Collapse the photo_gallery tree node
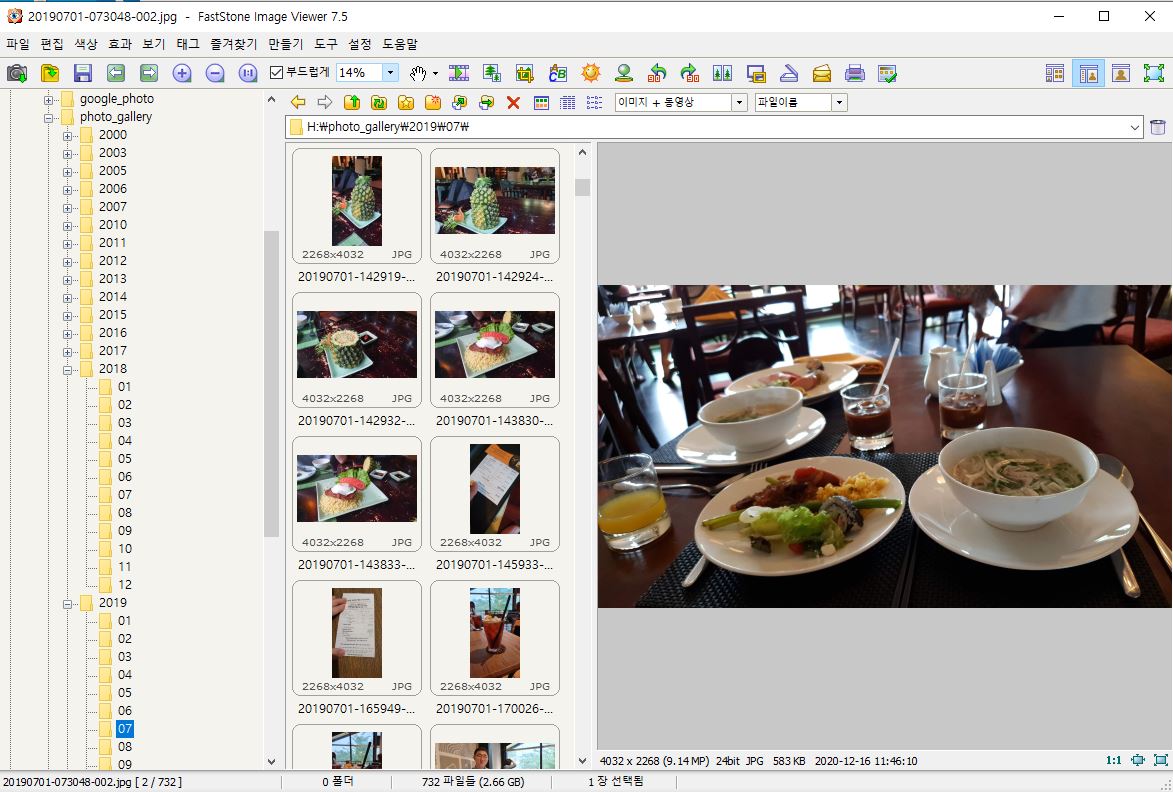Image resolution: width=1173 pixels, height=792 pixels. tap(49, 117)
